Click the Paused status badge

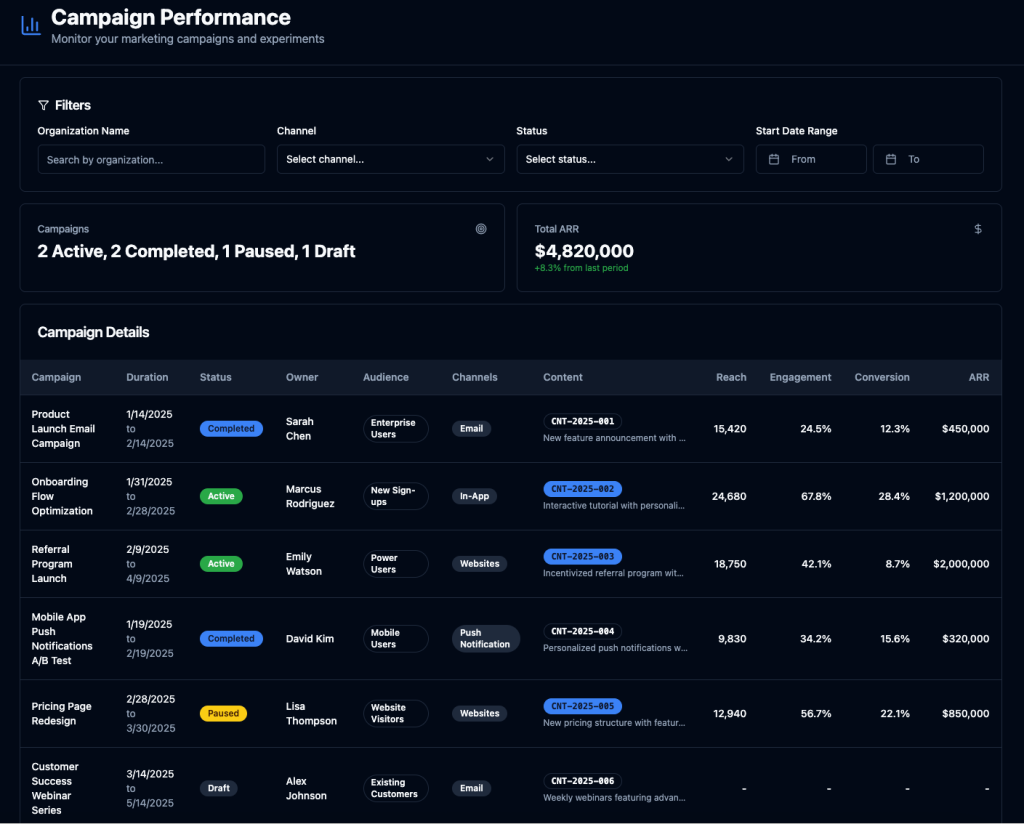coord(223,713)
